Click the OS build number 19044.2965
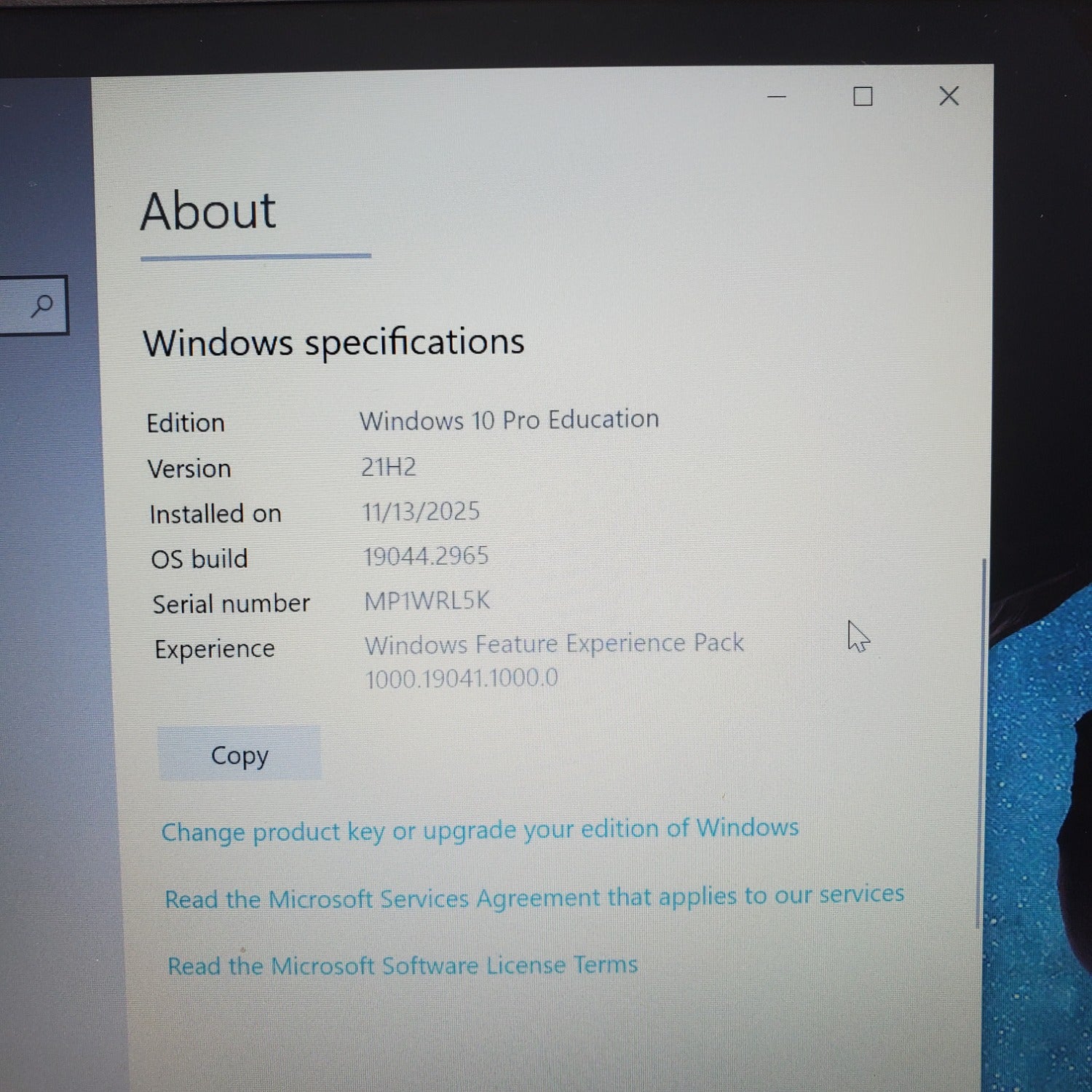1092x1092 pixels. pos(426,557)
